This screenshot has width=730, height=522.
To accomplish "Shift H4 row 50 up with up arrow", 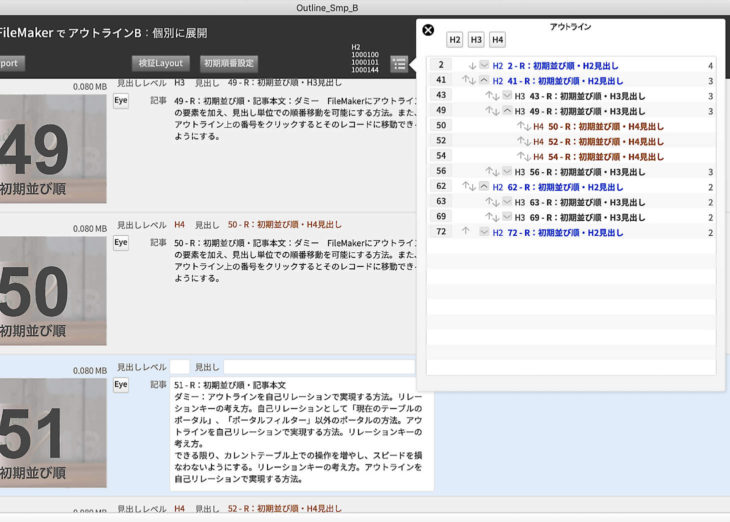I will 520,126.
